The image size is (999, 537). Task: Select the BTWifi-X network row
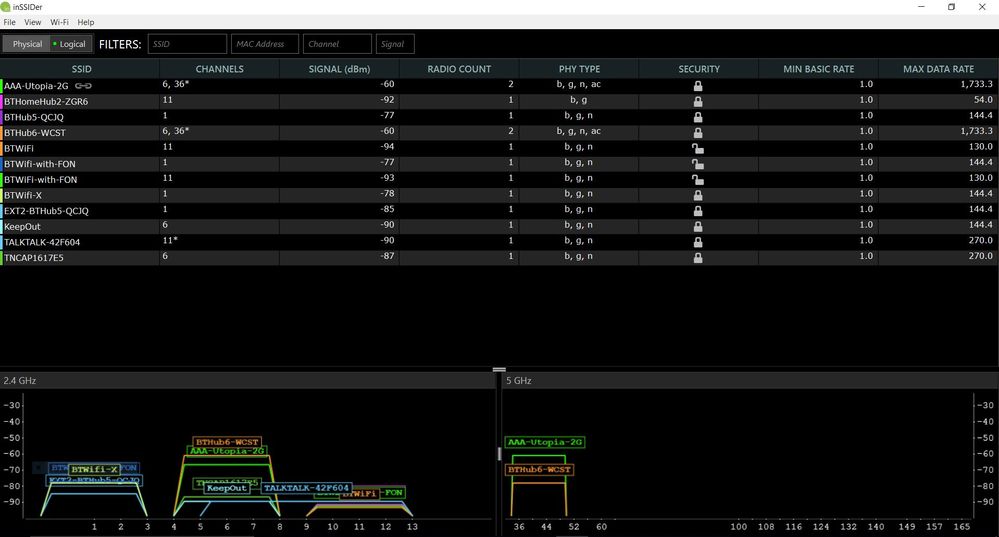click(500, 195)
